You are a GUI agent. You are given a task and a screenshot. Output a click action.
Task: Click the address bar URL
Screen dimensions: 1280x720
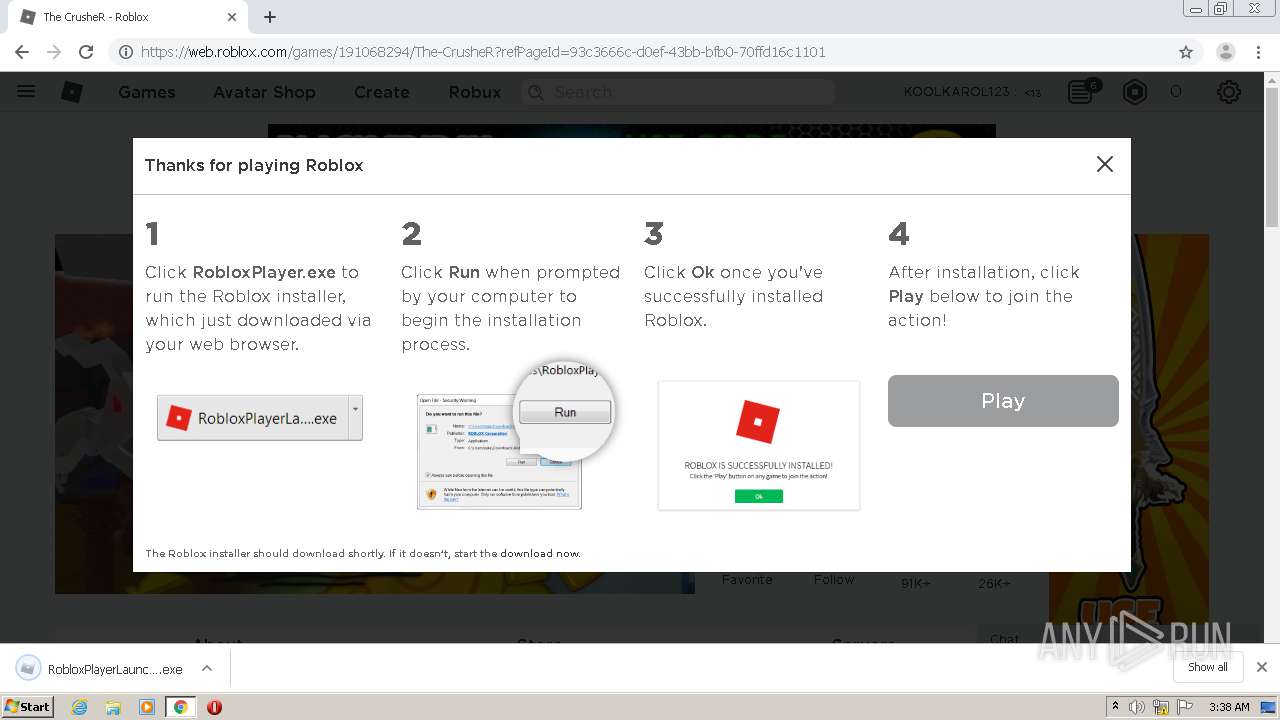click(483, 52)
